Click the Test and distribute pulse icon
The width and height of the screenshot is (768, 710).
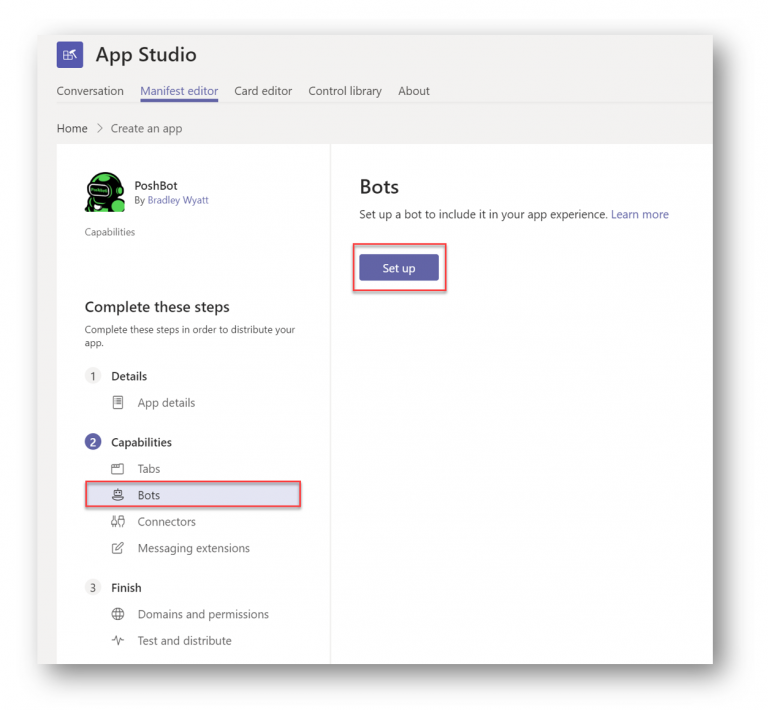pos(118,640)
